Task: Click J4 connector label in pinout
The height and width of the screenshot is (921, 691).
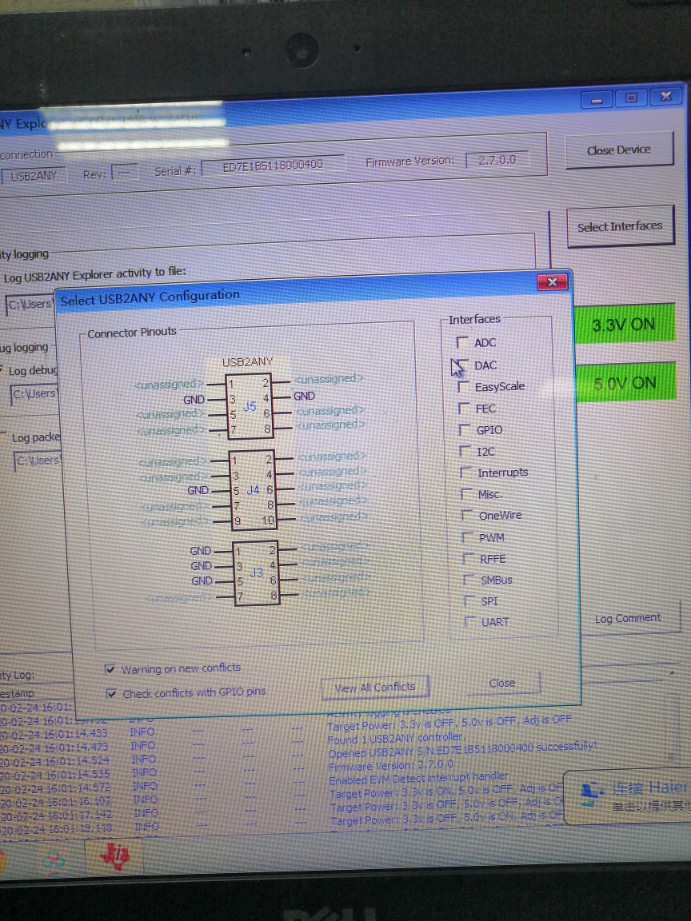Action: [x=253, y=489]
